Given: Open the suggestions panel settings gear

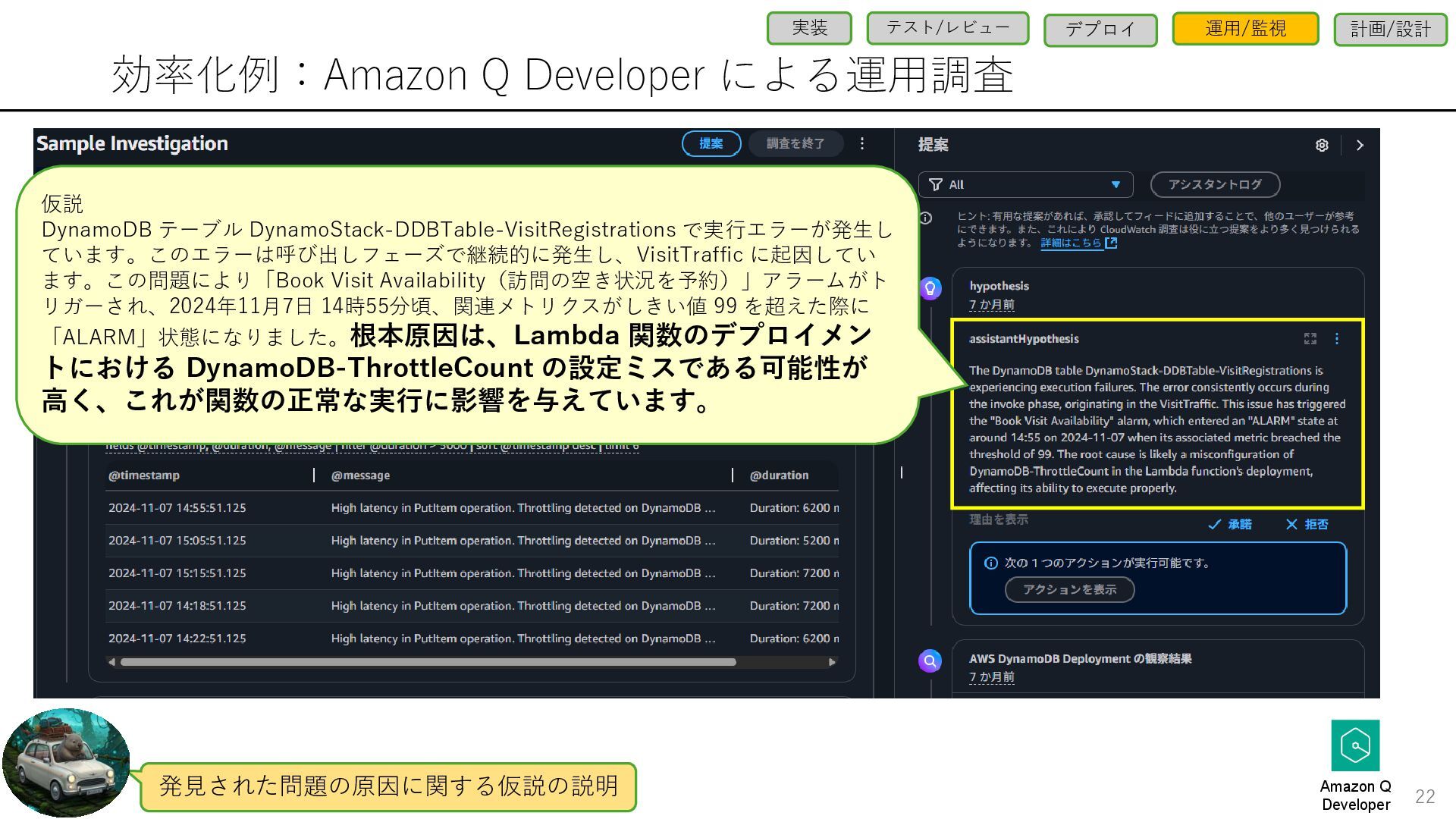Looking at the screenshot, I should (1322, 145).
